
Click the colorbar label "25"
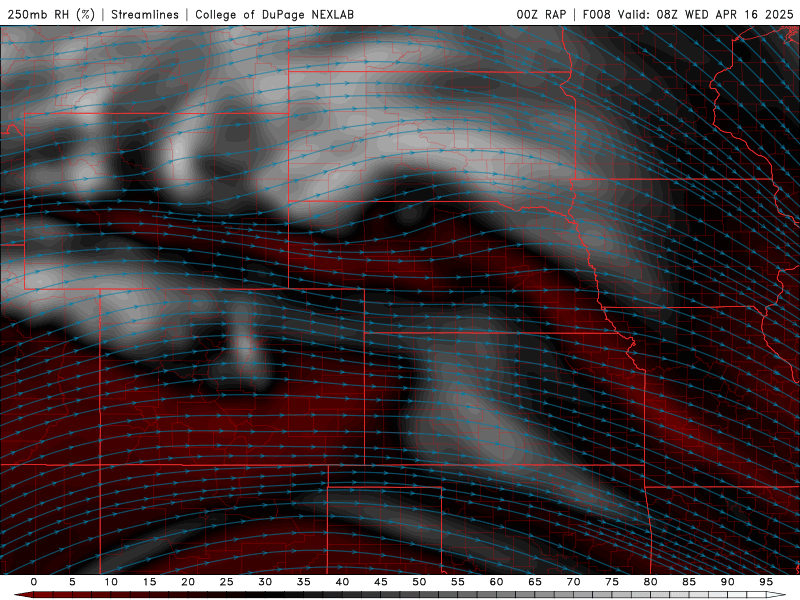coord(227,582)
